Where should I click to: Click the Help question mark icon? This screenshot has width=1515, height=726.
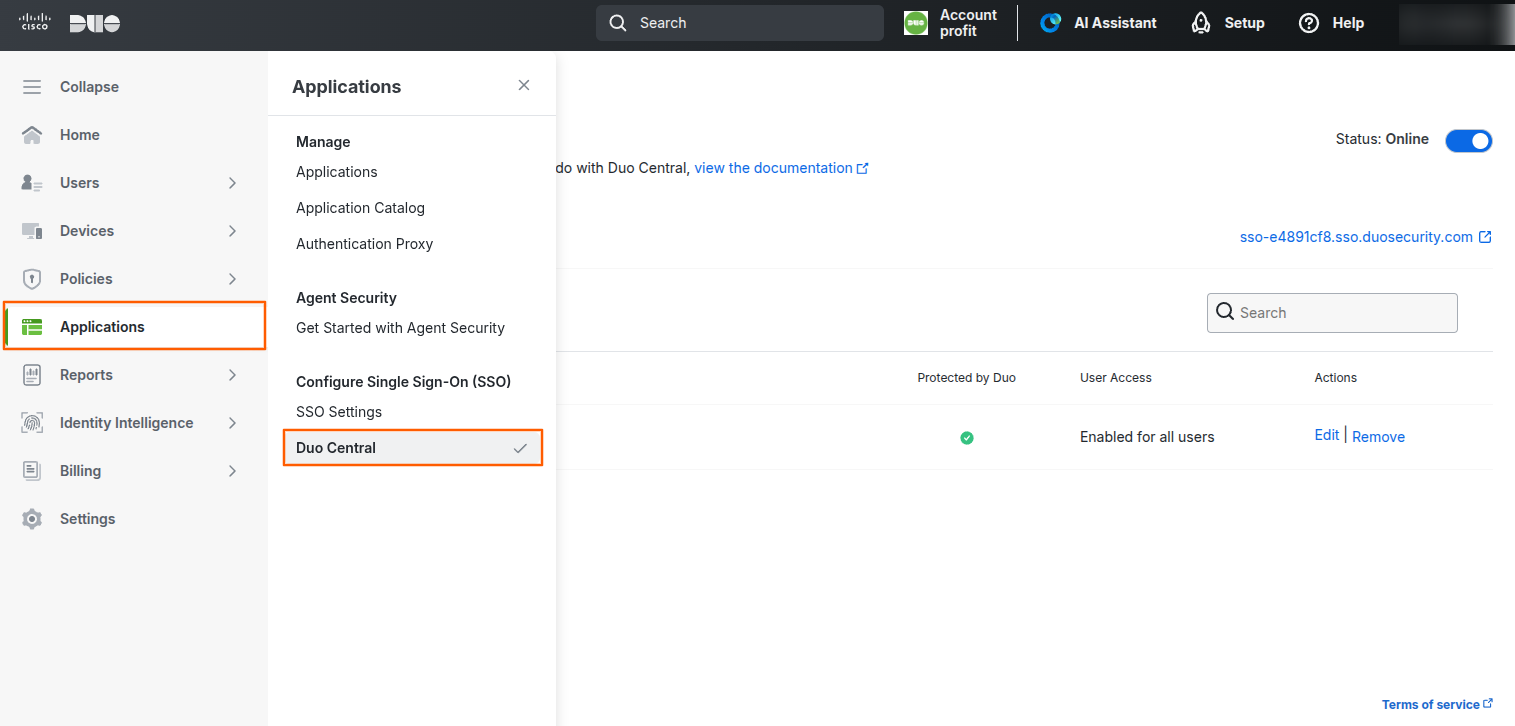[1309, 23]
